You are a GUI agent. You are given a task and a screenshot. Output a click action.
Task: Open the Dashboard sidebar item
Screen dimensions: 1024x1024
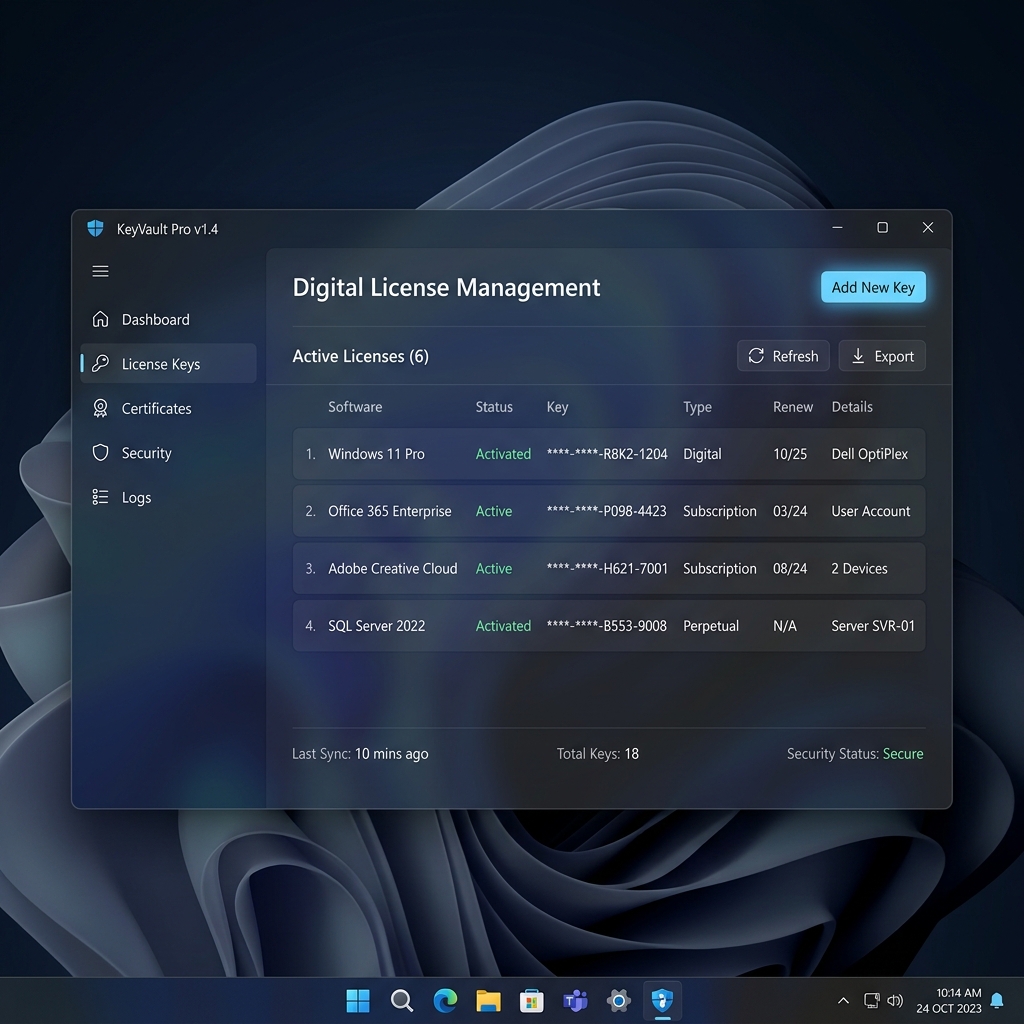pyautogui.click(x=168, y=319)
